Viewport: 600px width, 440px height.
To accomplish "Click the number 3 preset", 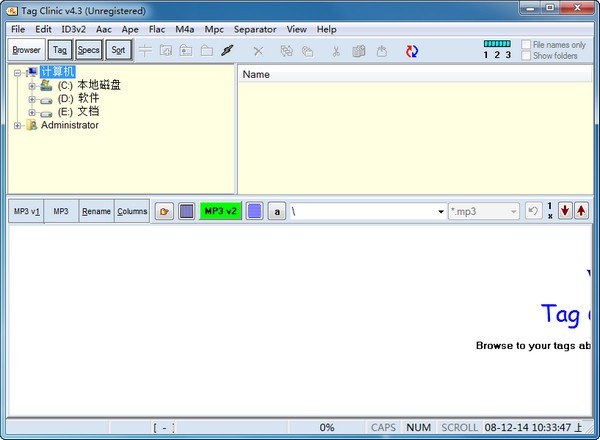I will click(508, 55).
